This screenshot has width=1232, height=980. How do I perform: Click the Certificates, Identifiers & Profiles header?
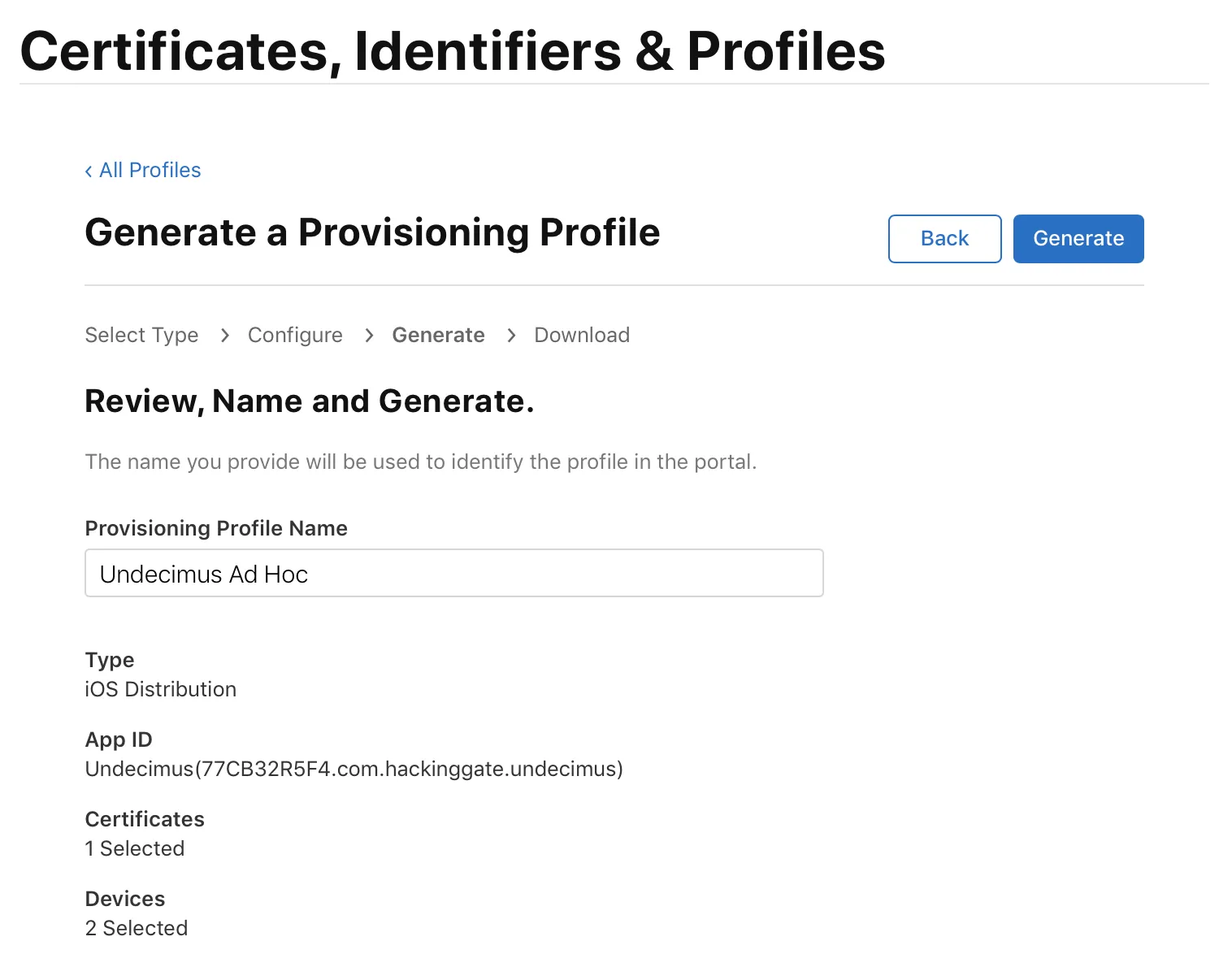[x=452, y=50]
